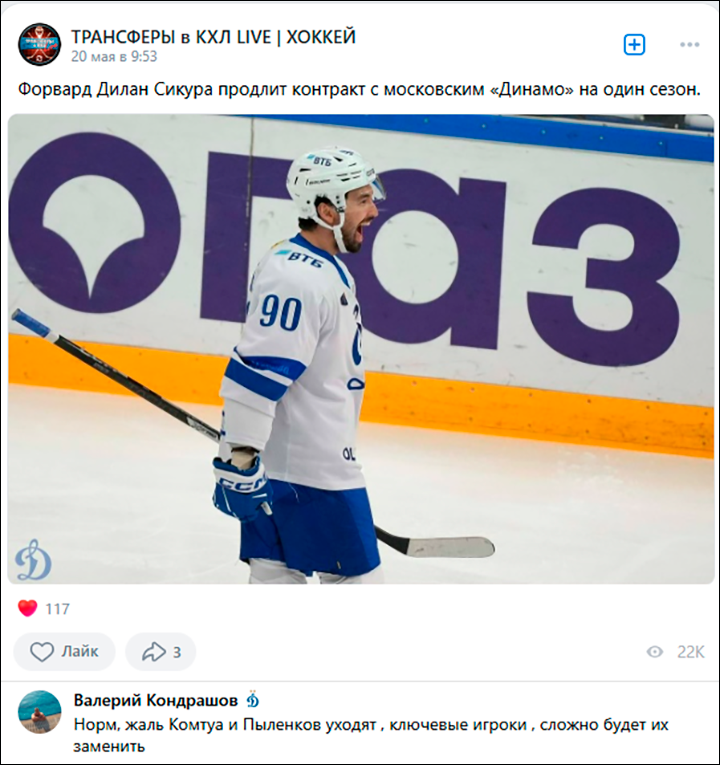Open the Dylan Sikura hockey photo
Viewport: 720px width, 765px height.
pos(361,349)
